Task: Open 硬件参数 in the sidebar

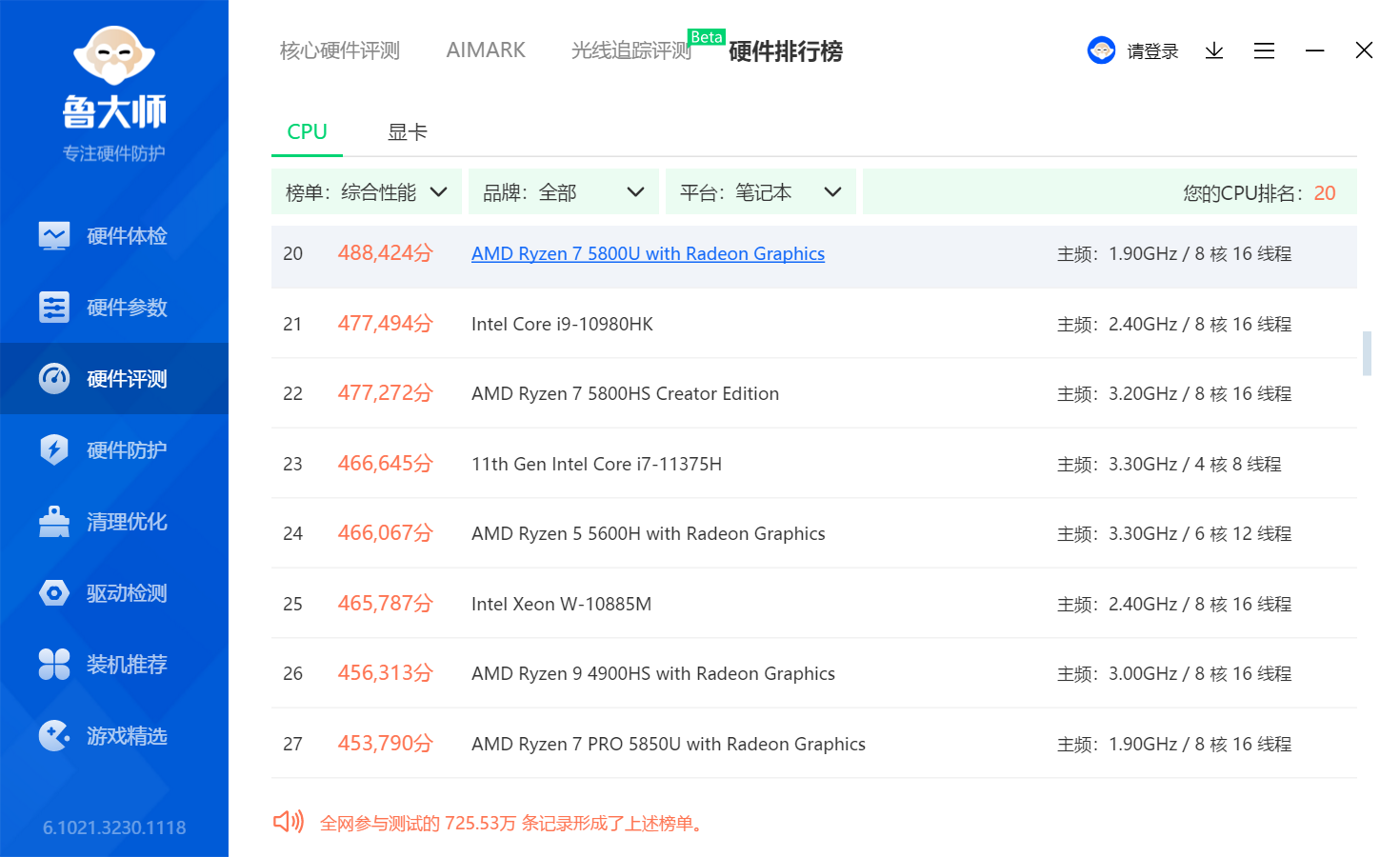Action: click(114, 307)
